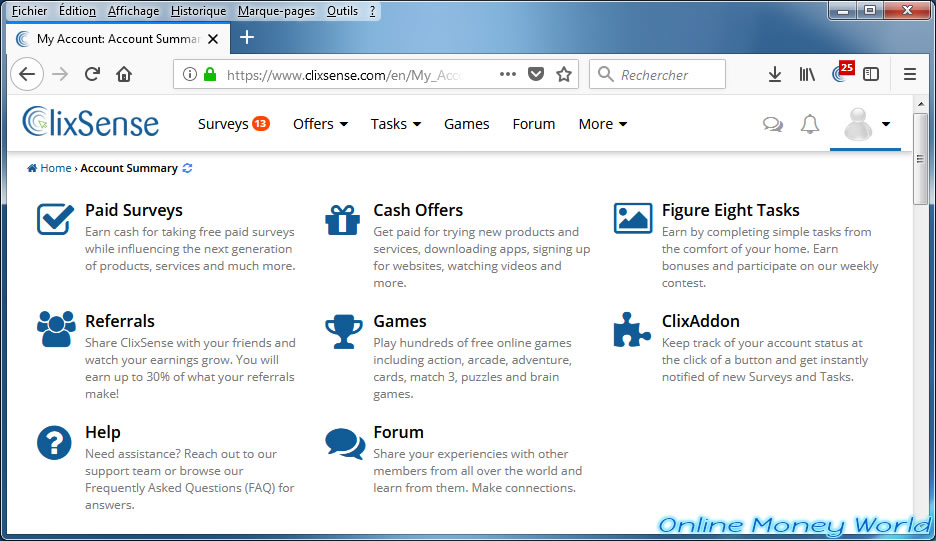Click the Figure Eight Tasks picture icon

coord(633,218)
